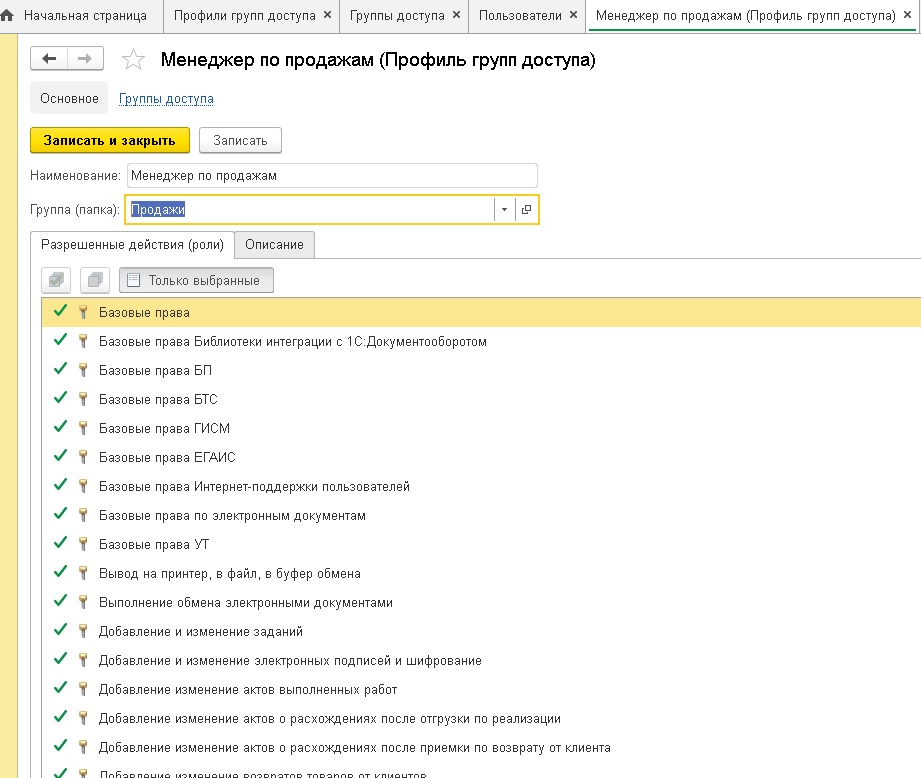
Task: Close the Пользователи tab
Action: 573,15
